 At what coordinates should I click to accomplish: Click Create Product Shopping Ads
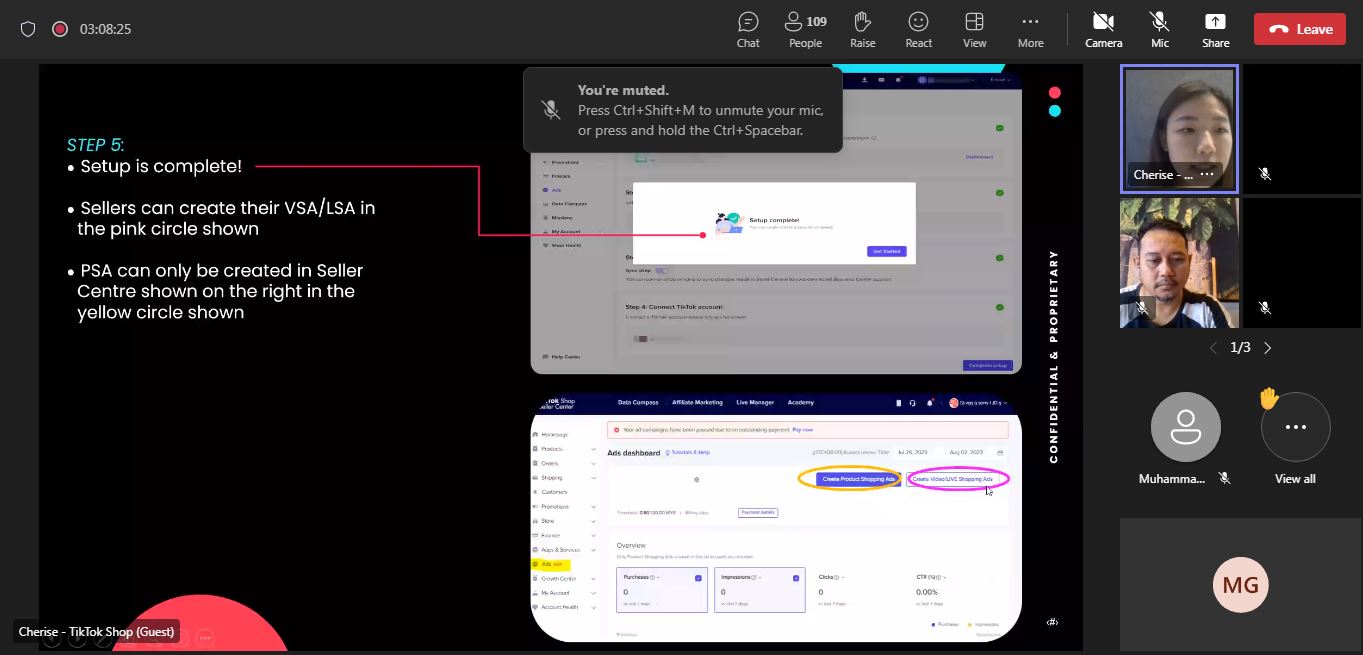click(857, 479)
